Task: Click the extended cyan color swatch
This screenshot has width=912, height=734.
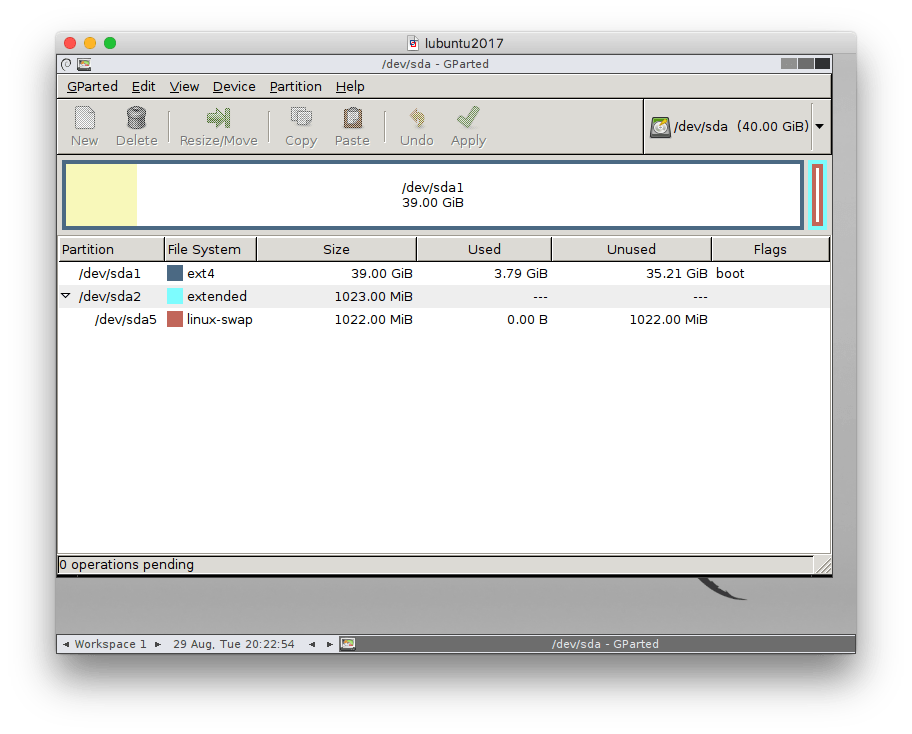Action: [174, 296]
